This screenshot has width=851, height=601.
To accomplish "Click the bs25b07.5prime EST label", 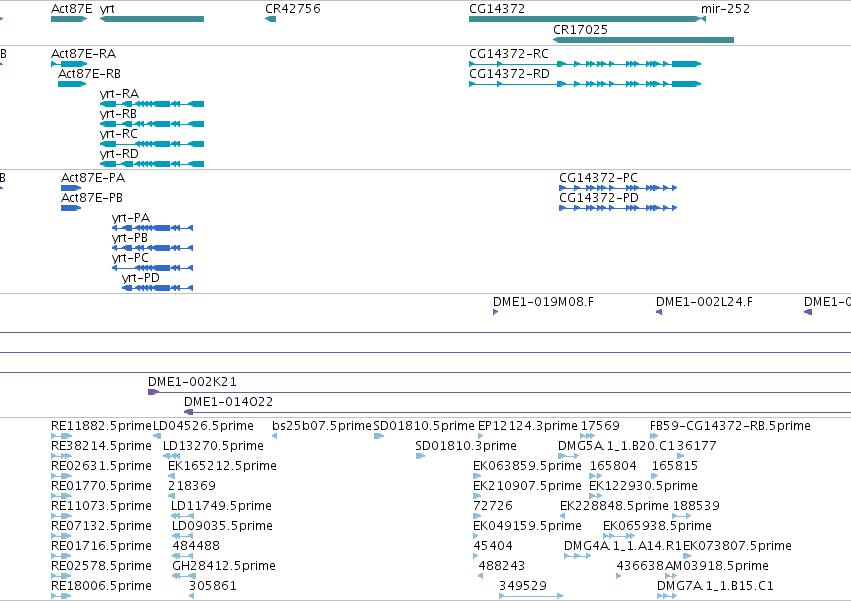I will click(x=322, y=426).
